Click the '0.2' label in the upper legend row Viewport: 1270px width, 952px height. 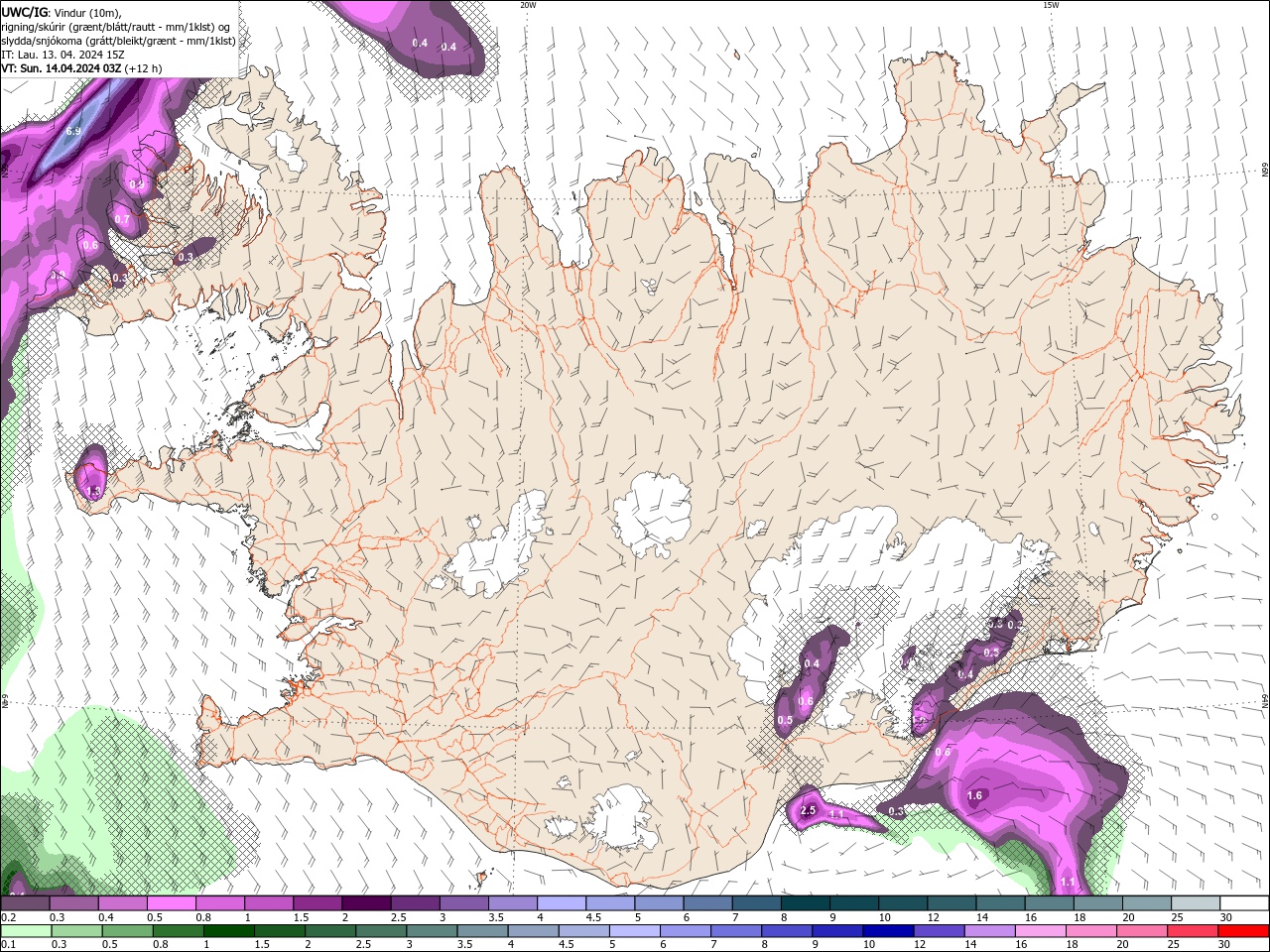8,917
